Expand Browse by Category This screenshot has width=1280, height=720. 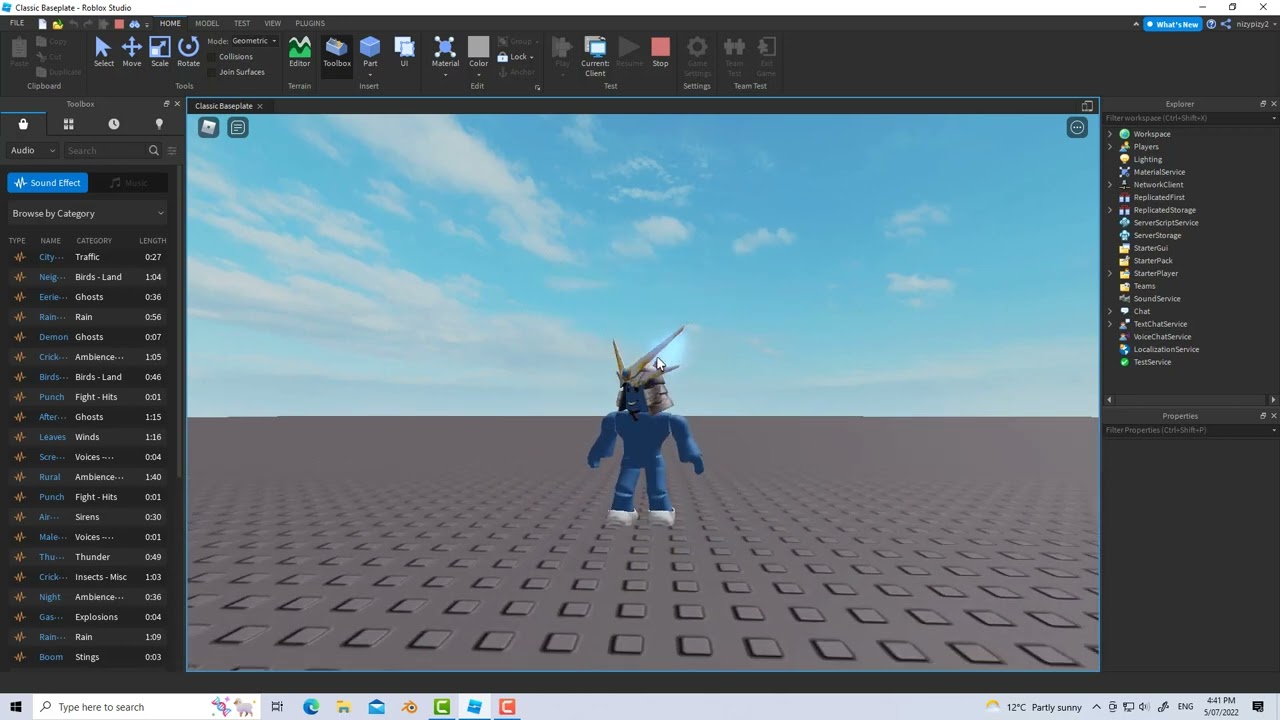[x=88, y=213]
